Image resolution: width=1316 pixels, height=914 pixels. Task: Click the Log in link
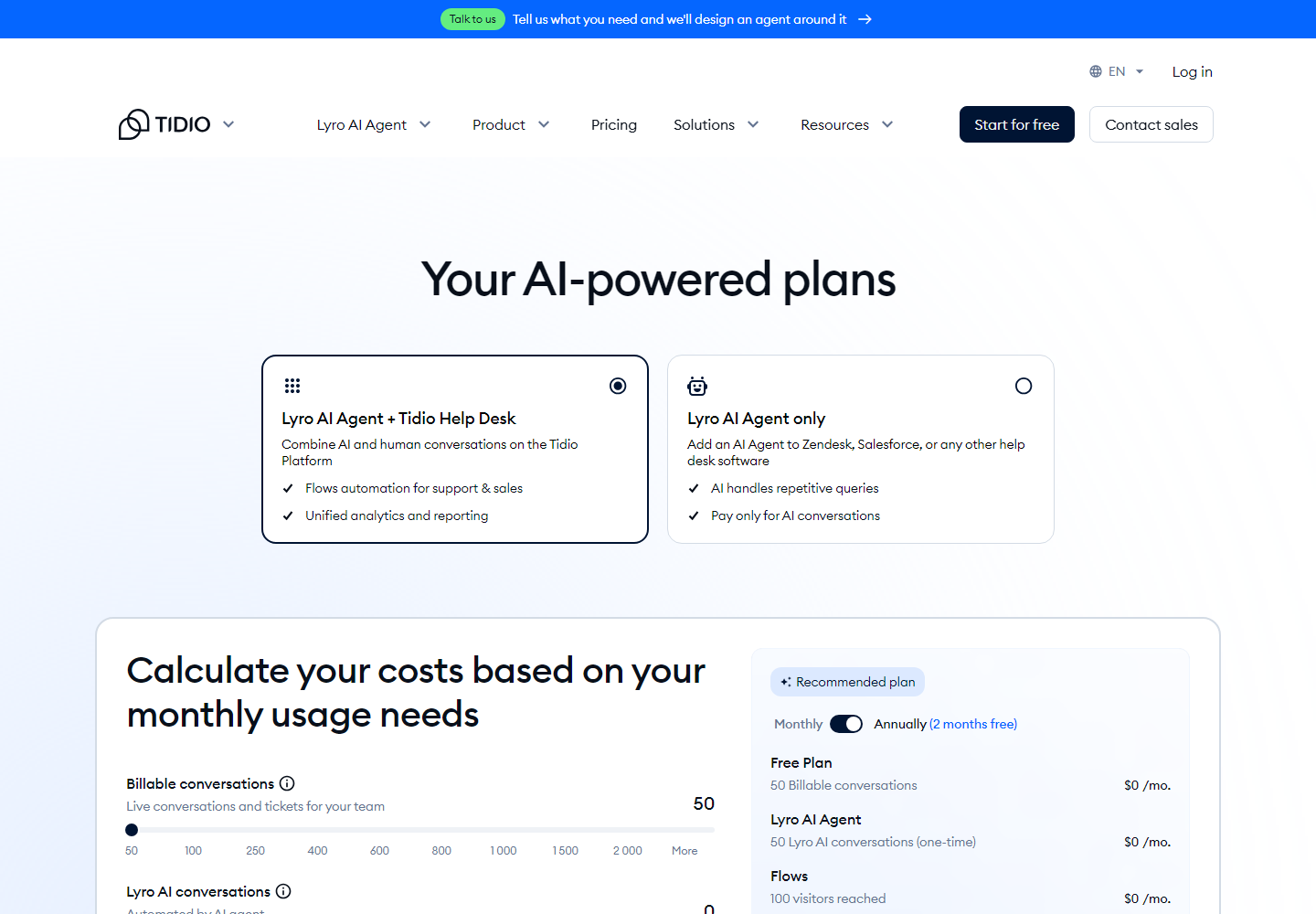tap(1193, 71)
